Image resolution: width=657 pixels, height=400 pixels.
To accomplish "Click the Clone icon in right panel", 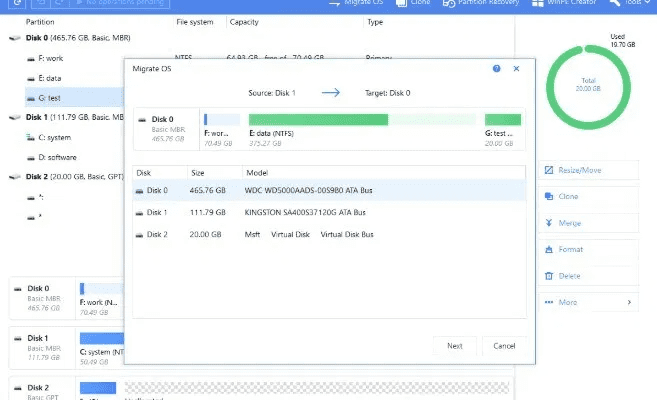I will point(549,196).
